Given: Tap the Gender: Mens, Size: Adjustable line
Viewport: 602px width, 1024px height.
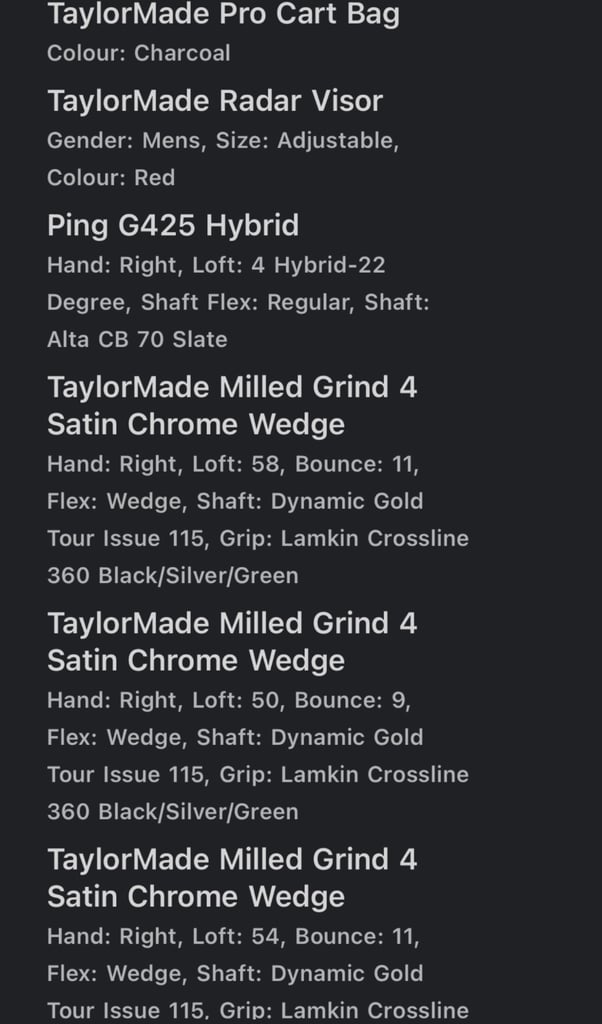Looking at the screenshot, I should tap(223, 141).
